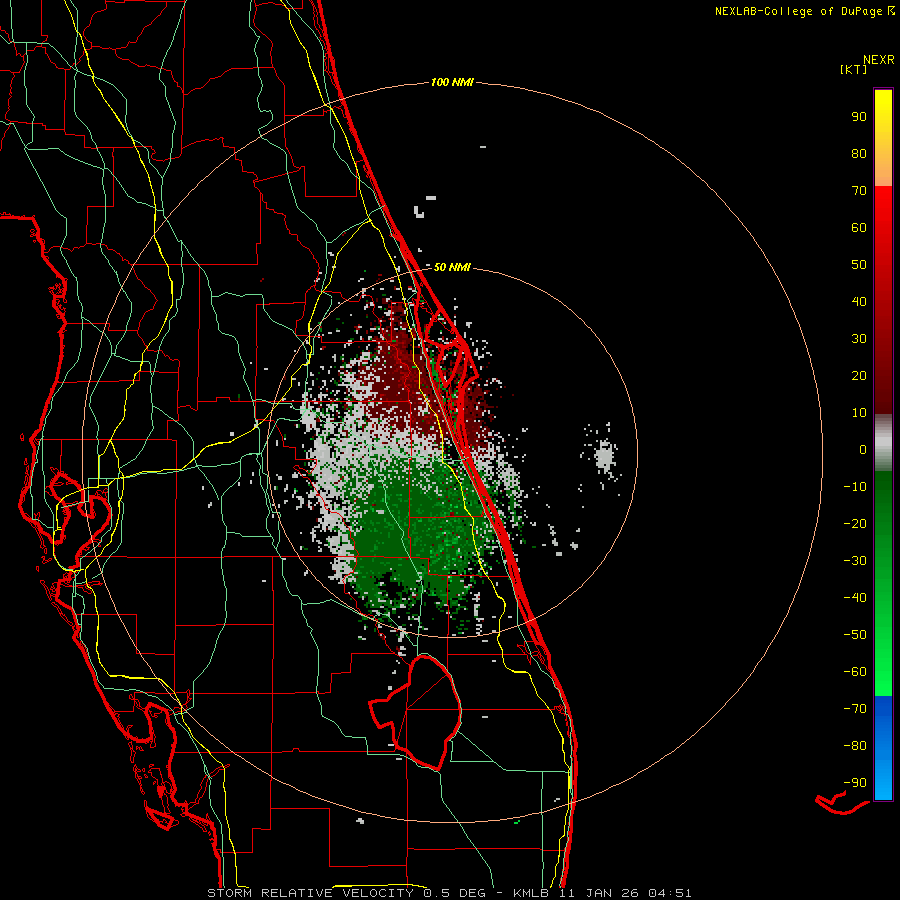Click the NEXLAB-College of DuPage header text
The height and width of the screenshot is (900, 900).
[798, 11]
